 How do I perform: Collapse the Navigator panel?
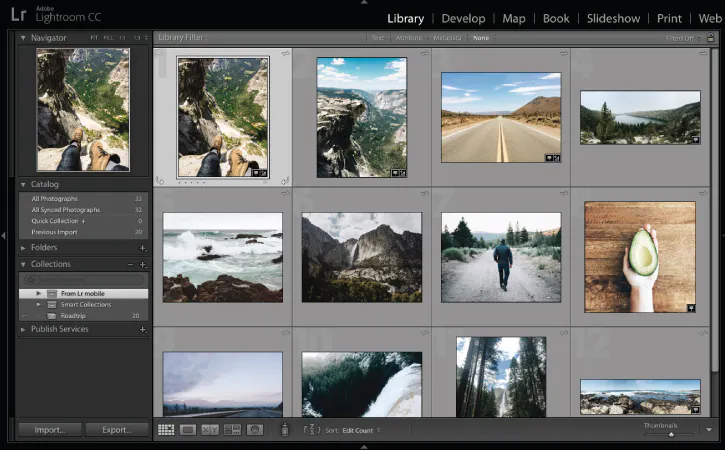click(23, 38)
